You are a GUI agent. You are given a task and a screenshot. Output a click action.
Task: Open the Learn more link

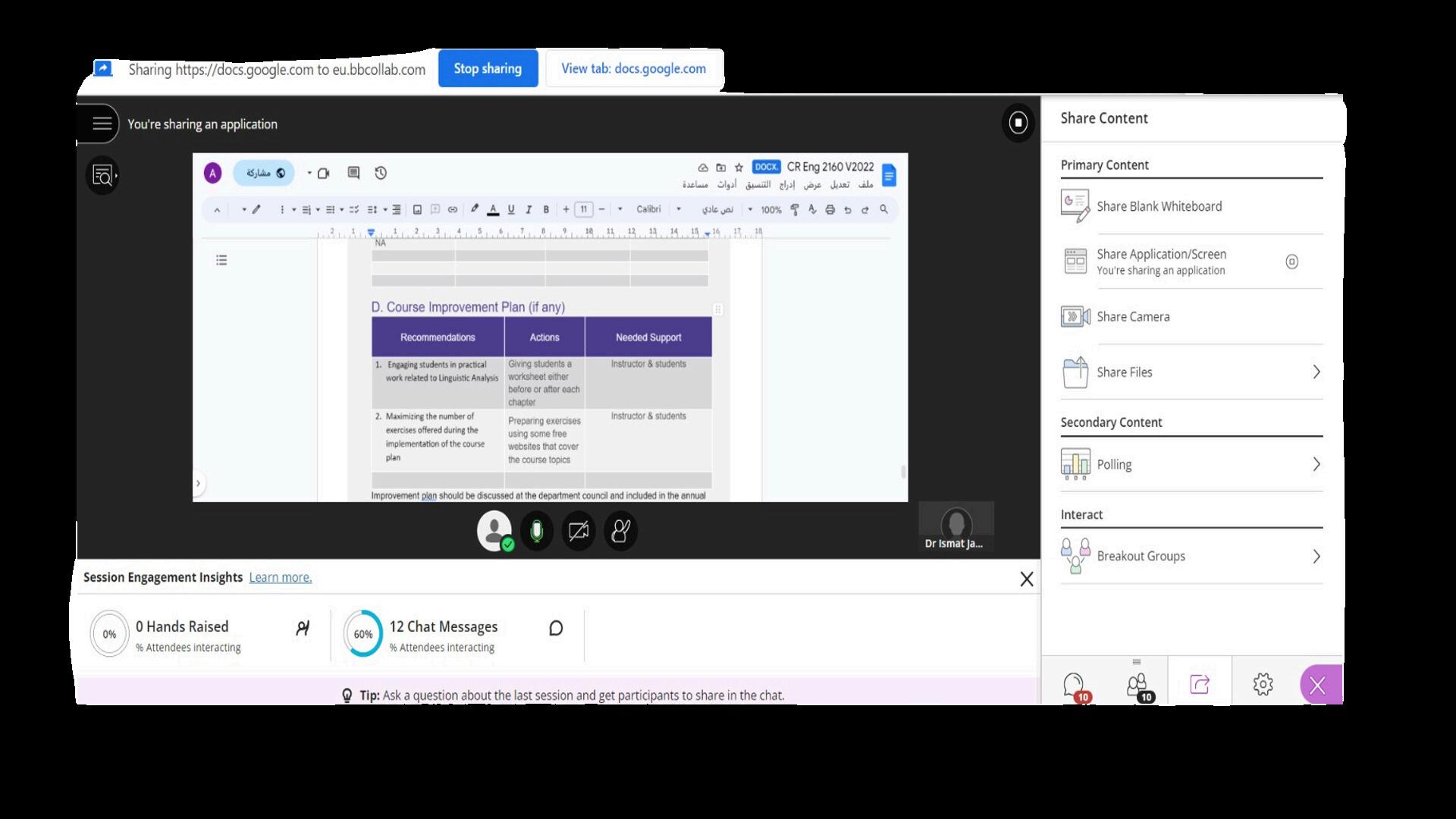coord(280,578)
